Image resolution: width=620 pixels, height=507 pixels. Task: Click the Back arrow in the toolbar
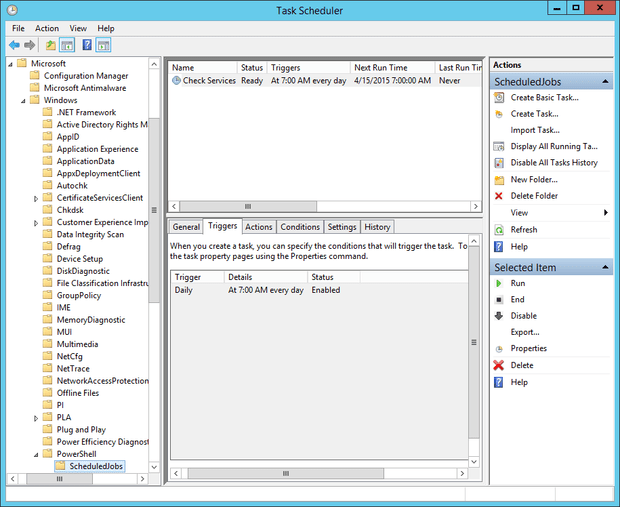coord(14,45)
